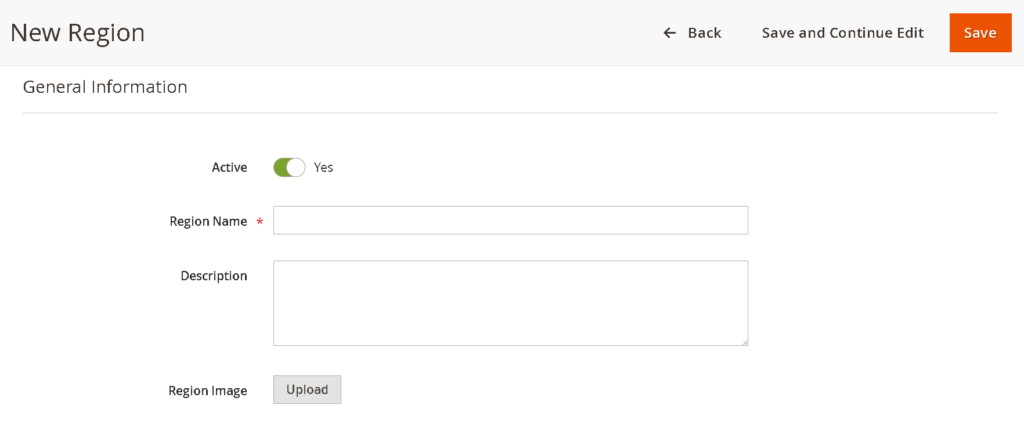This screenshot has height=423, width=1024.
Task: Focus the Region Name text field
Action: tap(510, 220)
